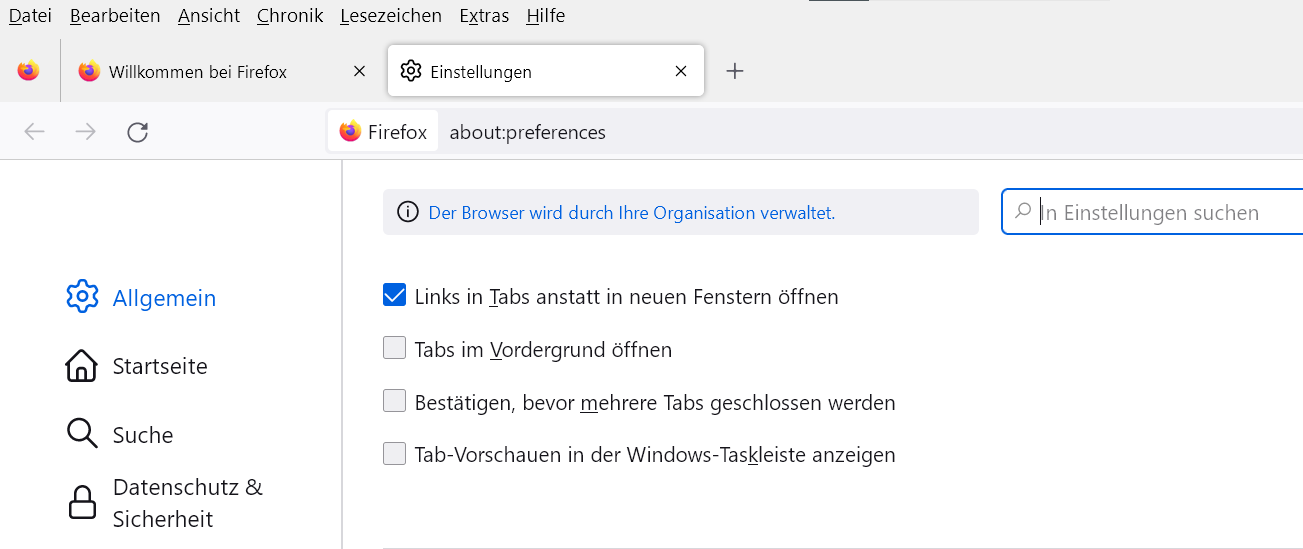Enable Bestätigen, bevor mehrere Tabs geschlossen werden

point(395,402)
